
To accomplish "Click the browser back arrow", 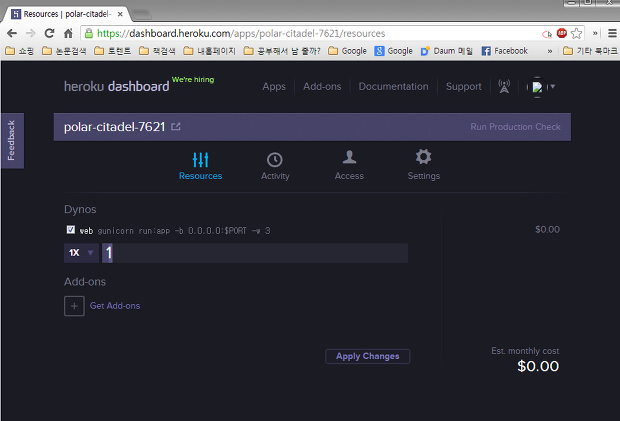I will (12, 33).
